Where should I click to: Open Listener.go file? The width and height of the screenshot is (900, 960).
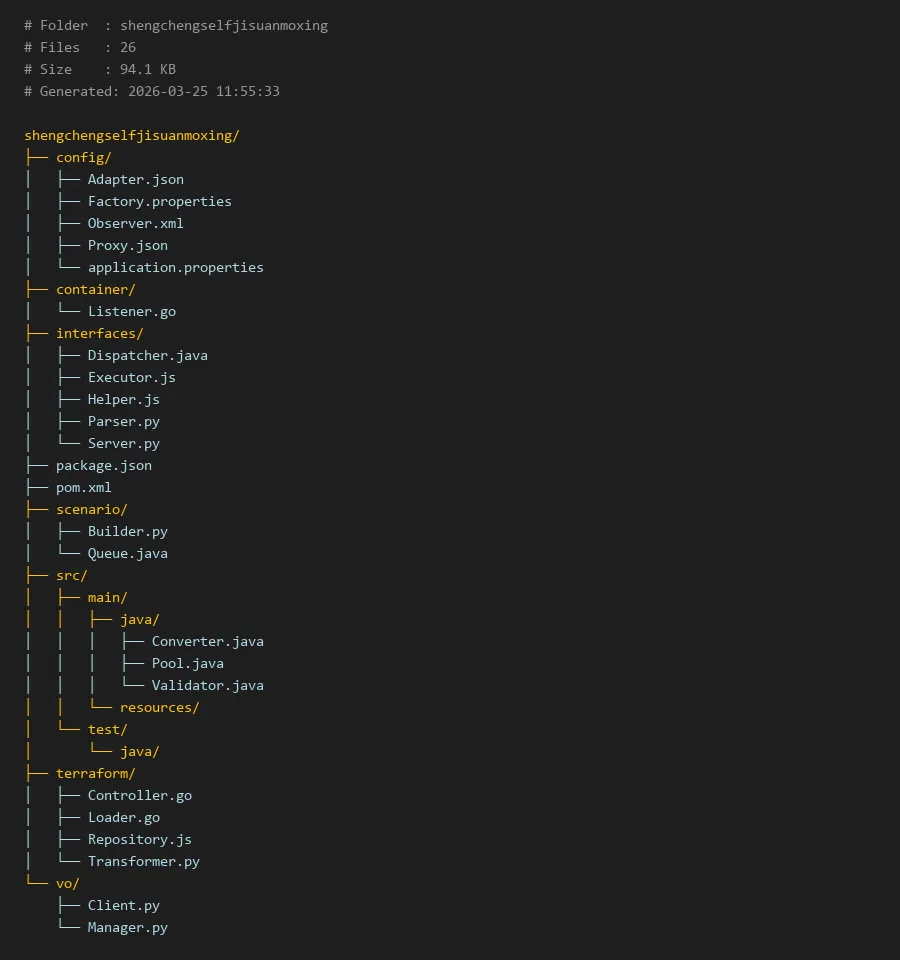coord(131,312)
